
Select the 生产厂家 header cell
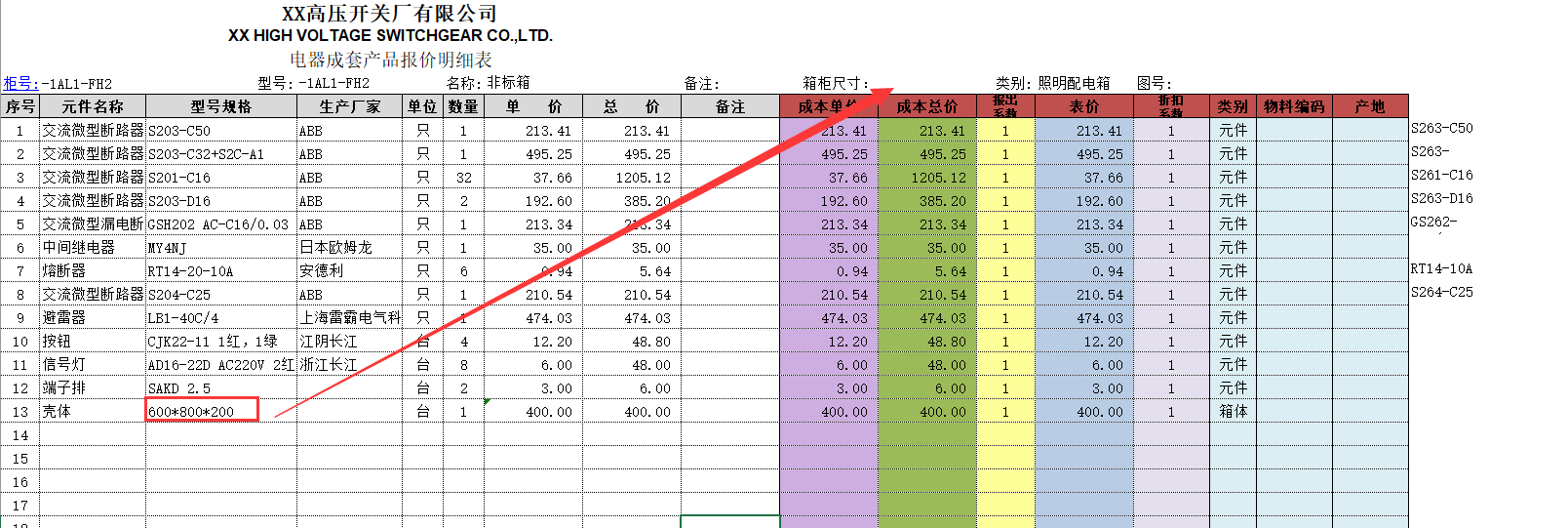coord(350,106)
